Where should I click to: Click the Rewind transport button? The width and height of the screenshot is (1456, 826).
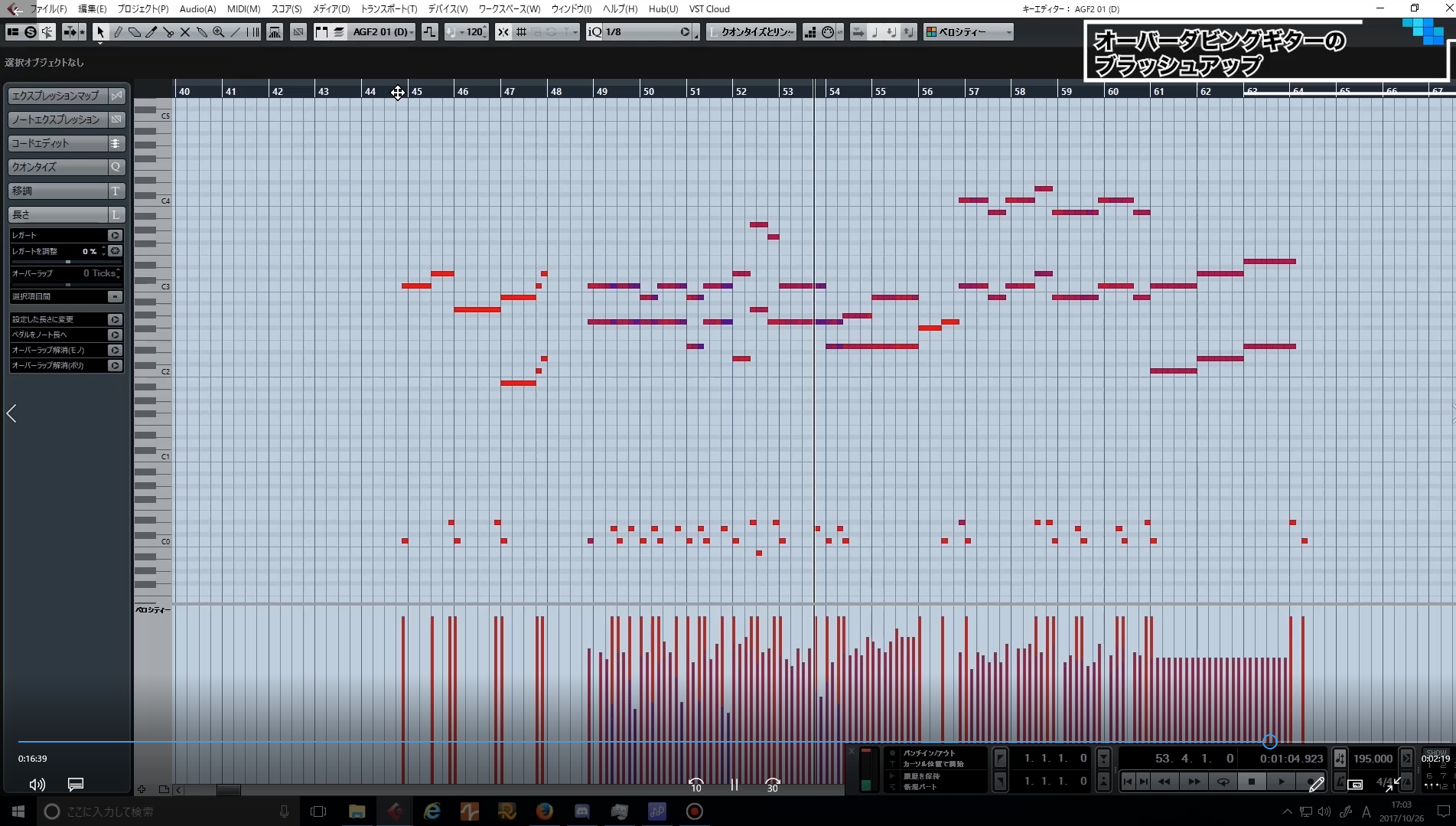[x=1164, y=782]
